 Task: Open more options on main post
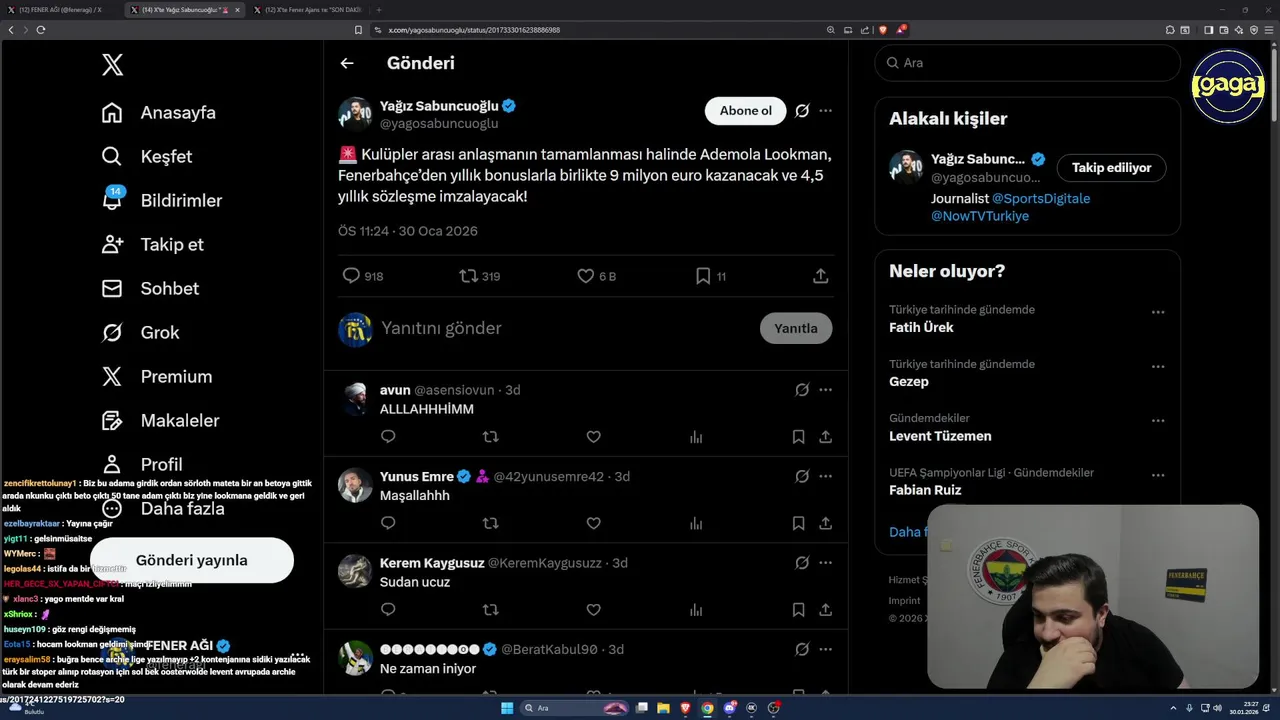(x=825, y=111)
